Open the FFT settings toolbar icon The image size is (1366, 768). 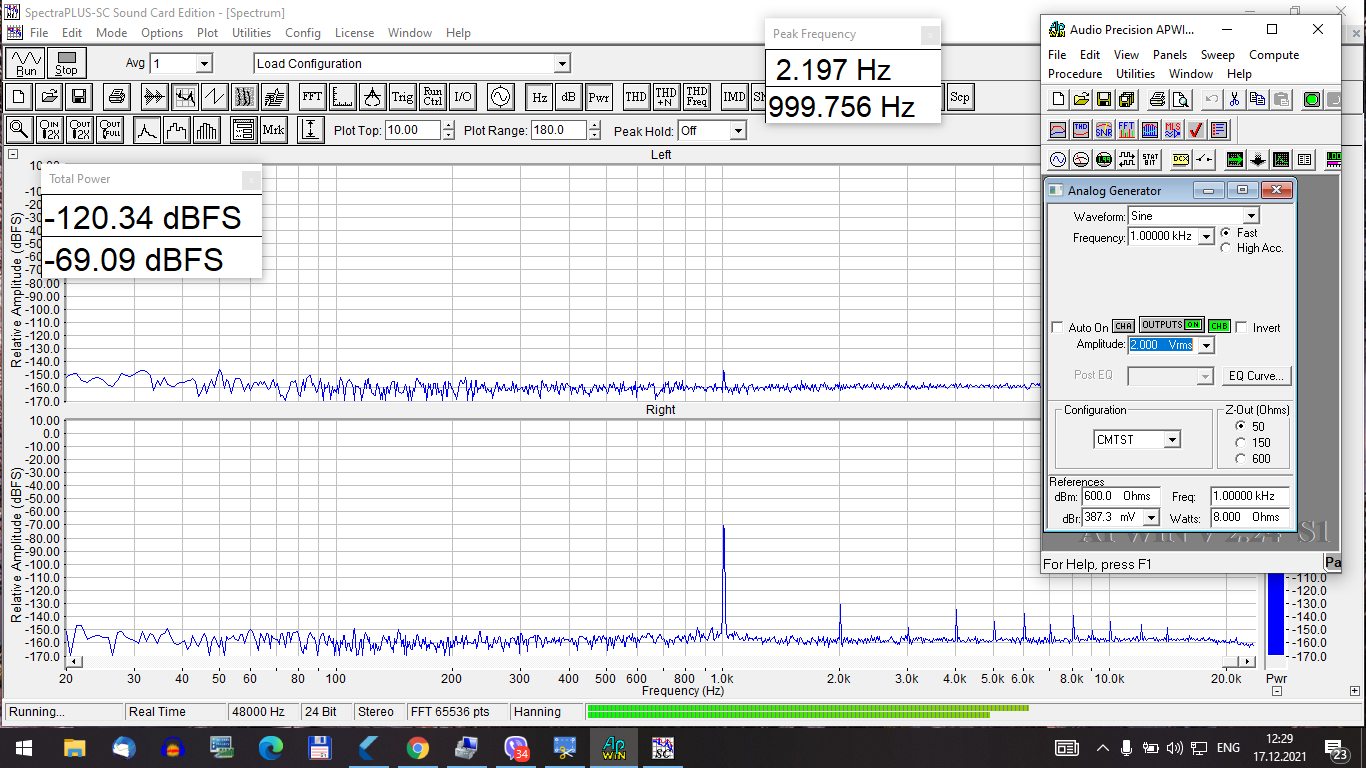(x=312, y=97)
